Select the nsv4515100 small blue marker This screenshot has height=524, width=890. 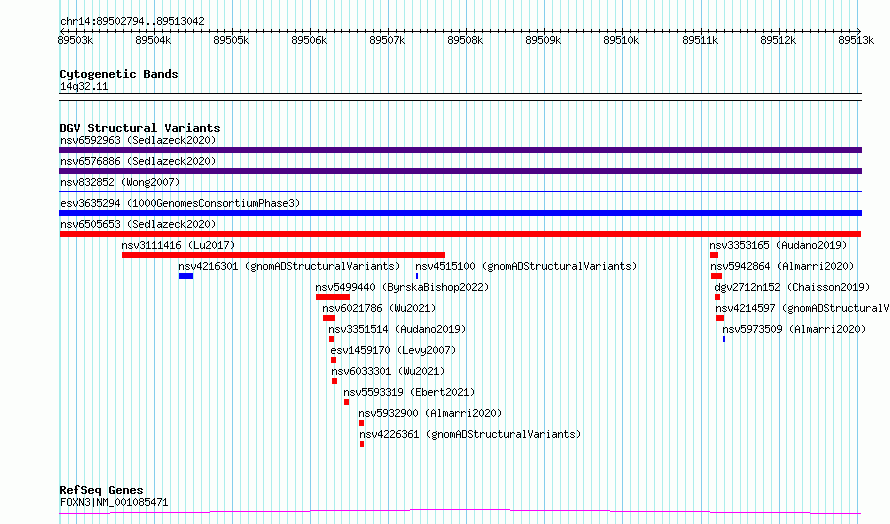[417, 276]
